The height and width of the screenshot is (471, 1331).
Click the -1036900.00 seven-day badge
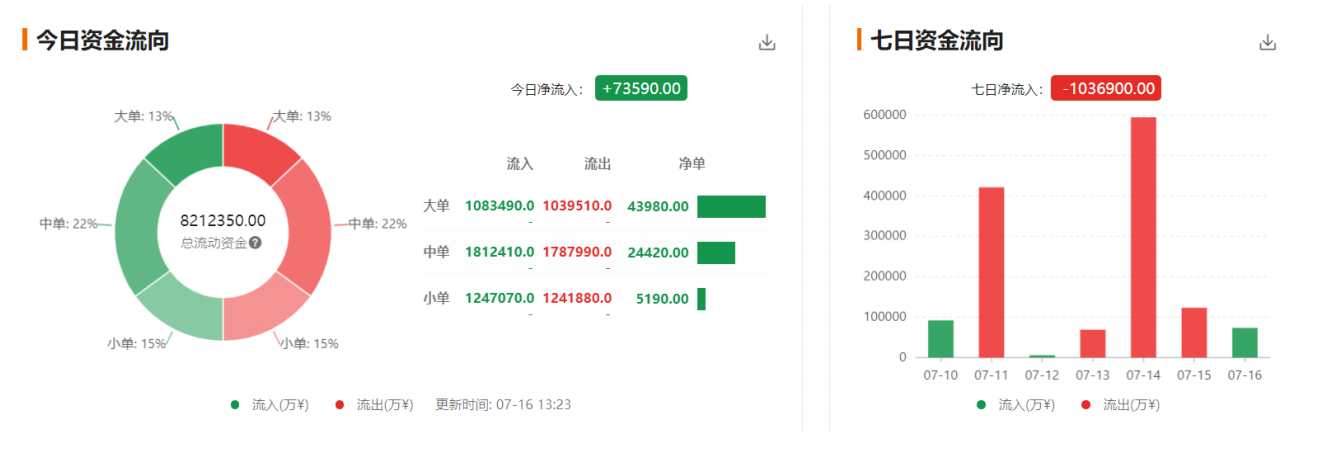[1106, 88]
